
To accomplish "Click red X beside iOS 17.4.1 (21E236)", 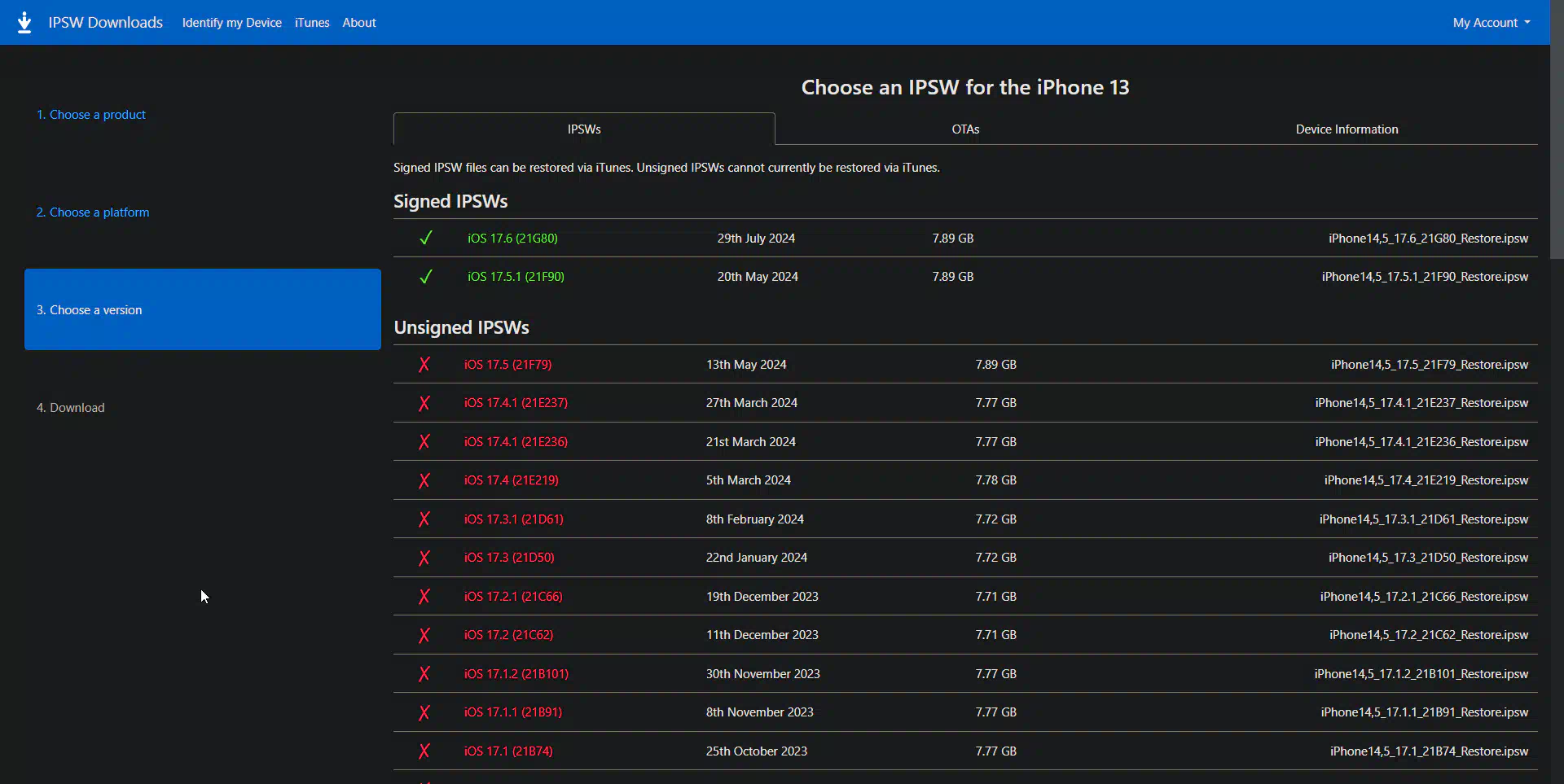I will point(424,442).
